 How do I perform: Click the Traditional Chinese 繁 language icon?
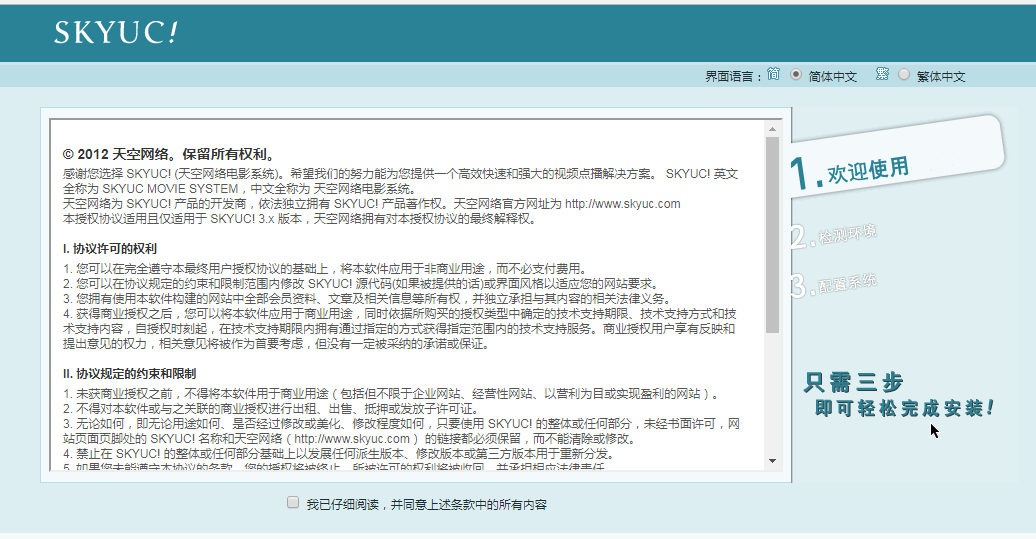pos(882,74)
